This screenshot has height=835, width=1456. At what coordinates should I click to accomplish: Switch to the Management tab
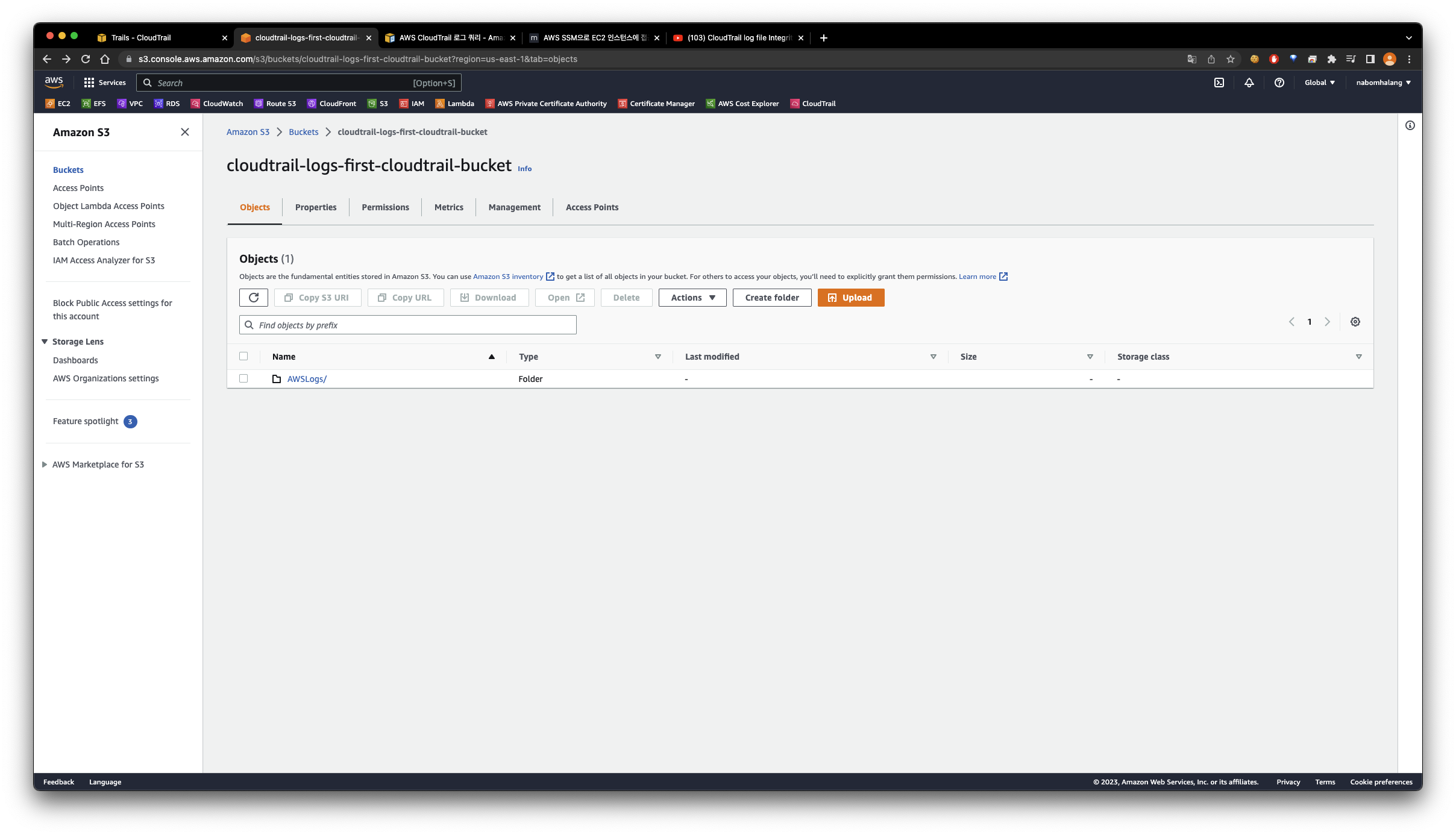[x=515, y=207]
